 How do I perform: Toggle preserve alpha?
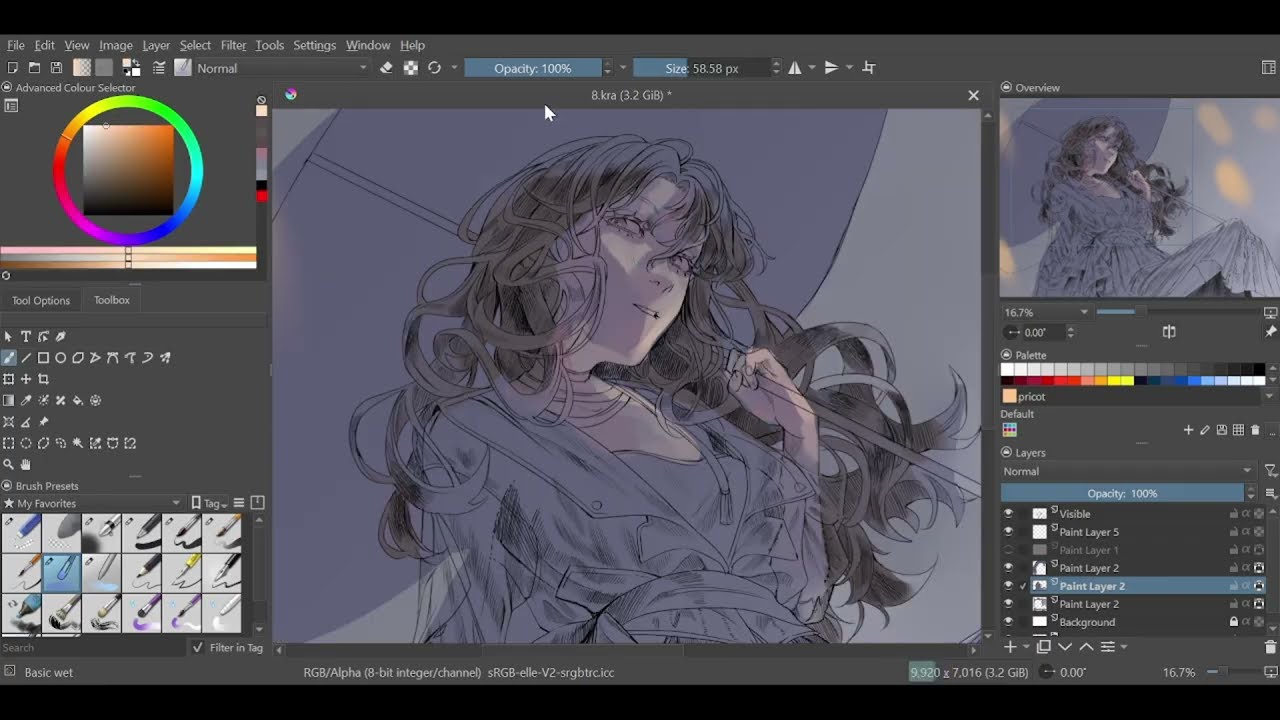point(410,68)
